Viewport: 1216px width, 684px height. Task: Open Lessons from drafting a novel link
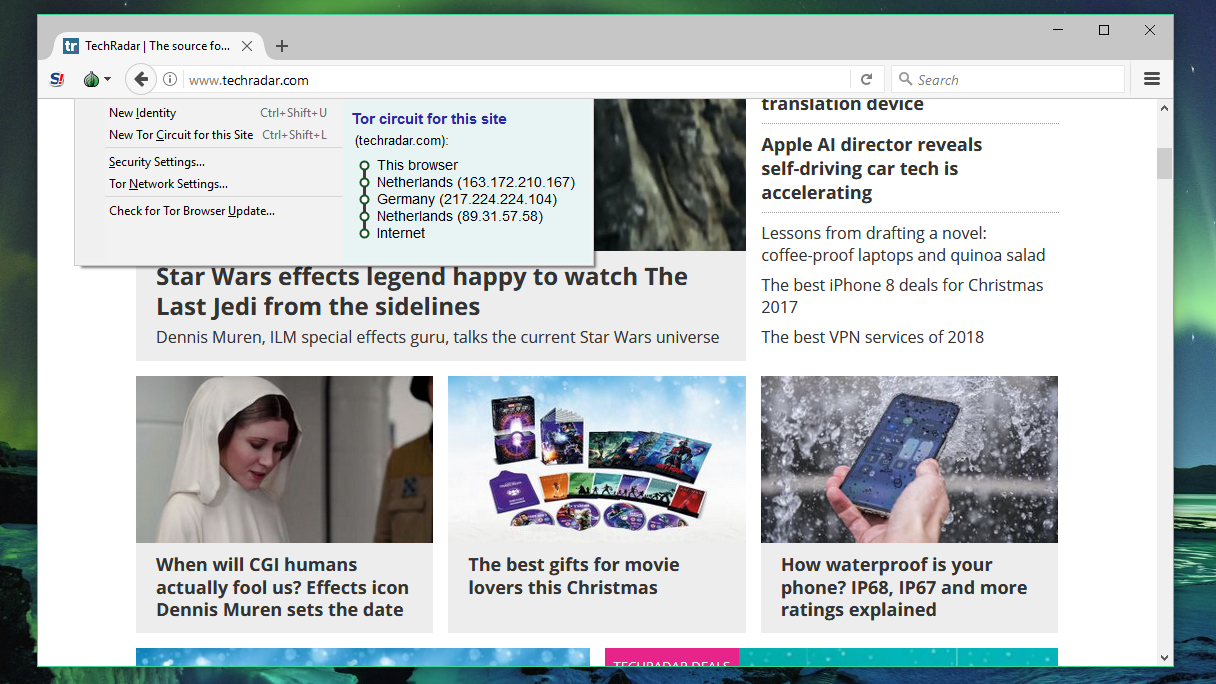(x=903, y=244)
